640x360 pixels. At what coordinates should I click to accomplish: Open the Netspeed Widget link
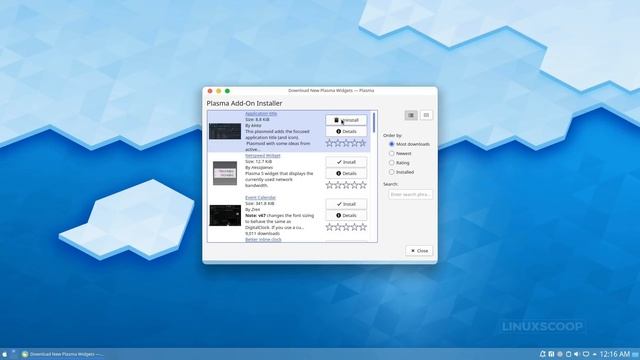[x=263, y=156]
